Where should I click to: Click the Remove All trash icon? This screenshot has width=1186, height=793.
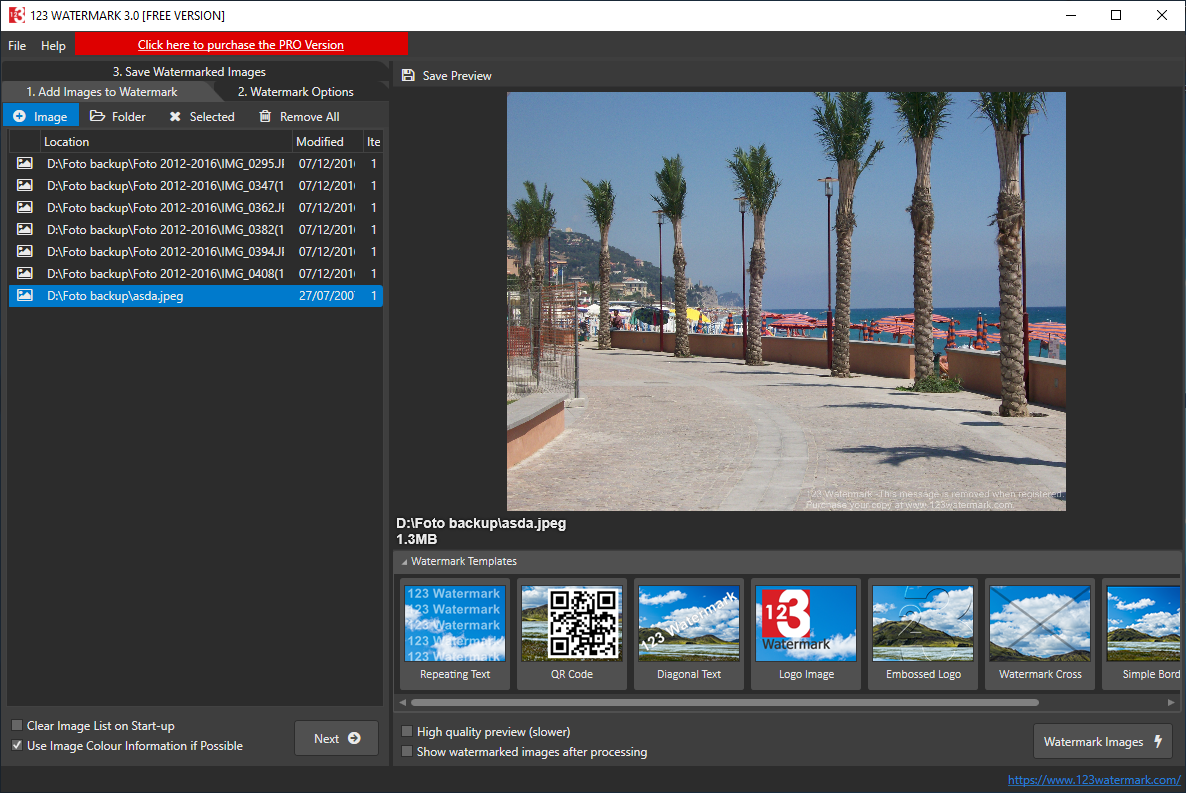(x=265, y=117)
